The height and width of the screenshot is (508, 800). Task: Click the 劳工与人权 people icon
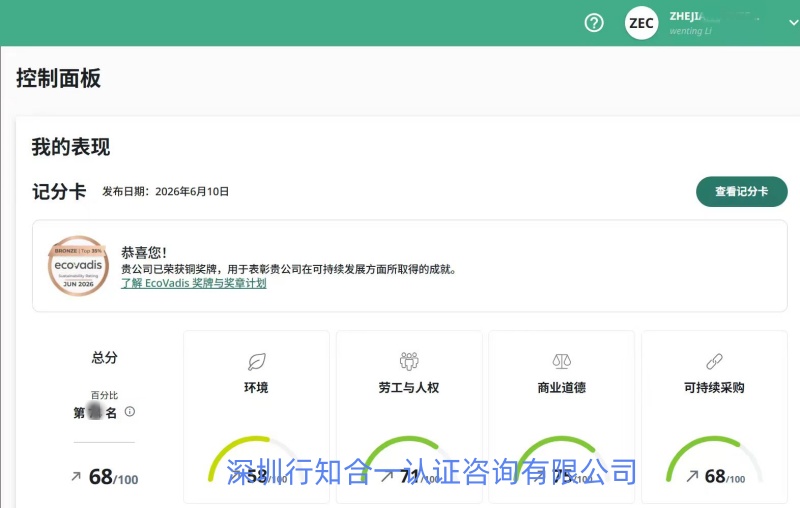[409, 361]
